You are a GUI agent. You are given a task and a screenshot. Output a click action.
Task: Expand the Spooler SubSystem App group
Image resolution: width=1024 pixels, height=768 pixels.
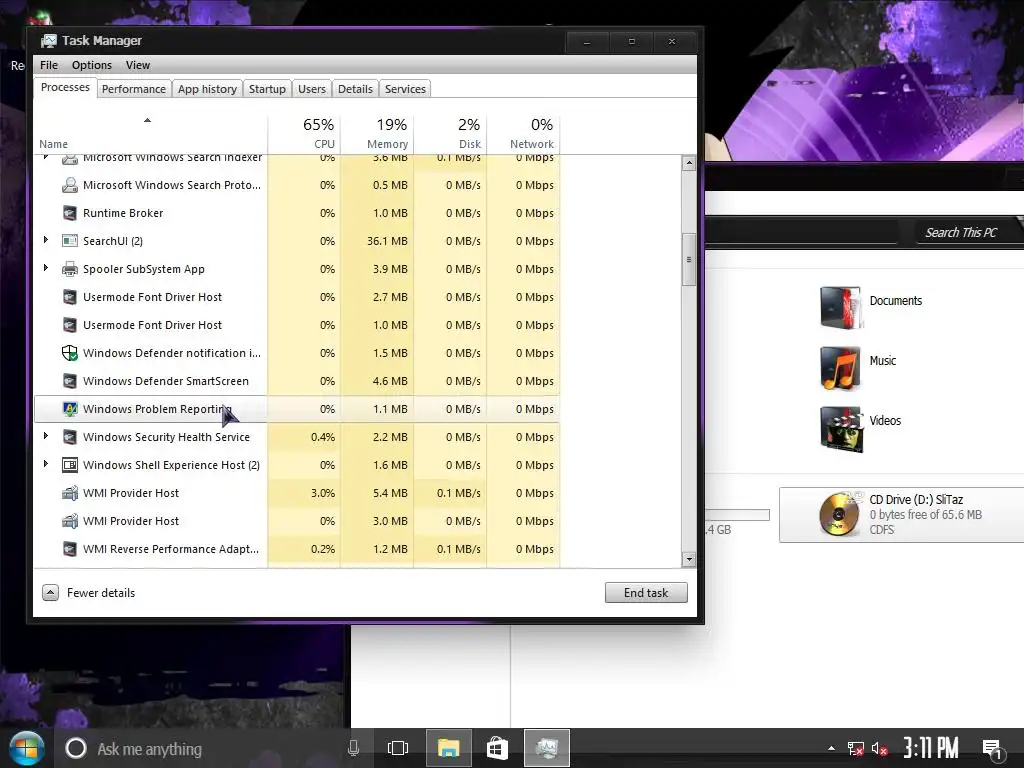[x=46, y=268]
